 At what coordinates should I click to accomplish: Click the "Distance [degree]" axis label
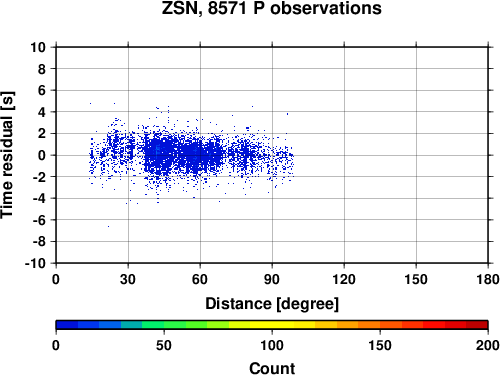272,304
